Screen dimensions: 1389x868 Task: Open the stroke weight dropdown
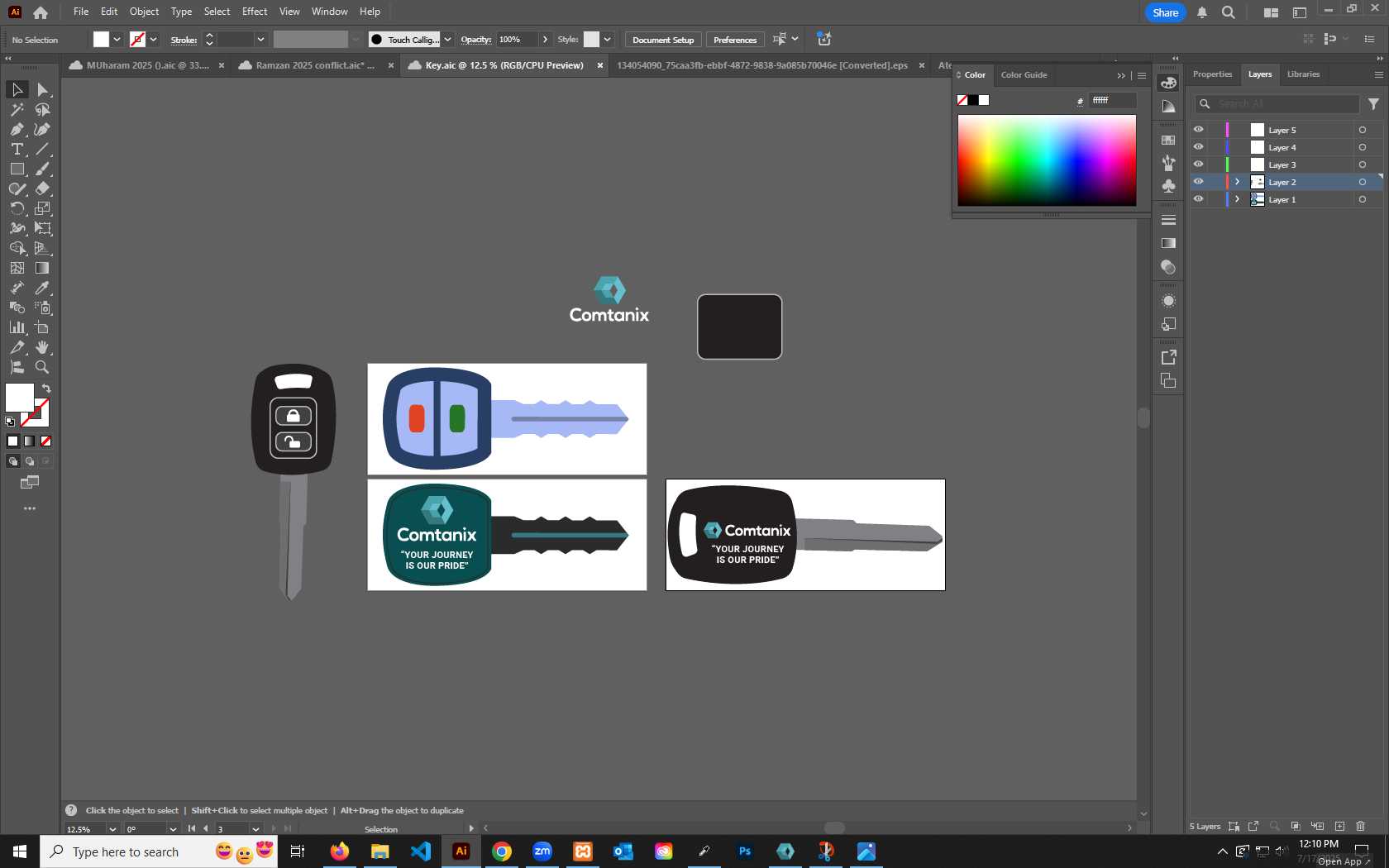260,40
